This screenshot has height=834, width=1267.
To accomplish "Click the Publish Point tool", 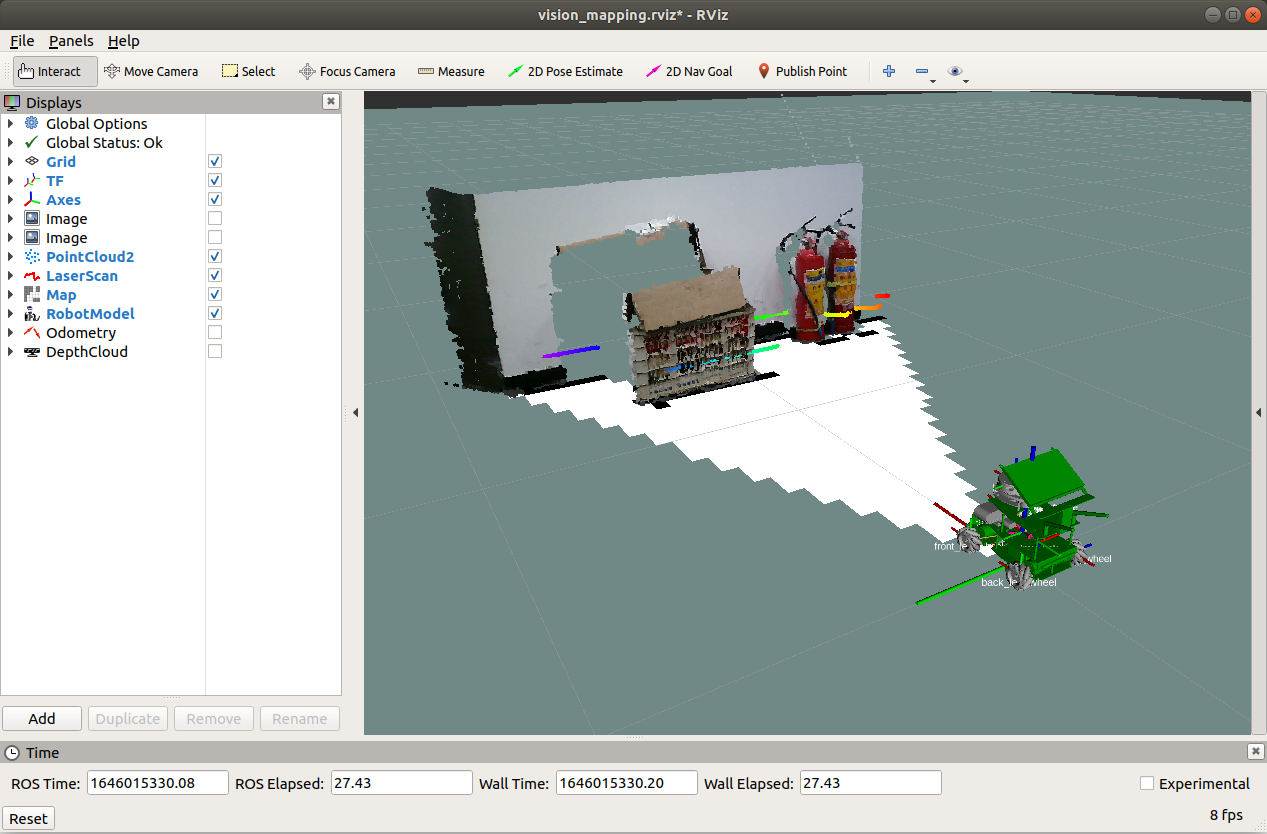I will pyautogui.click(x=802, y=72).
